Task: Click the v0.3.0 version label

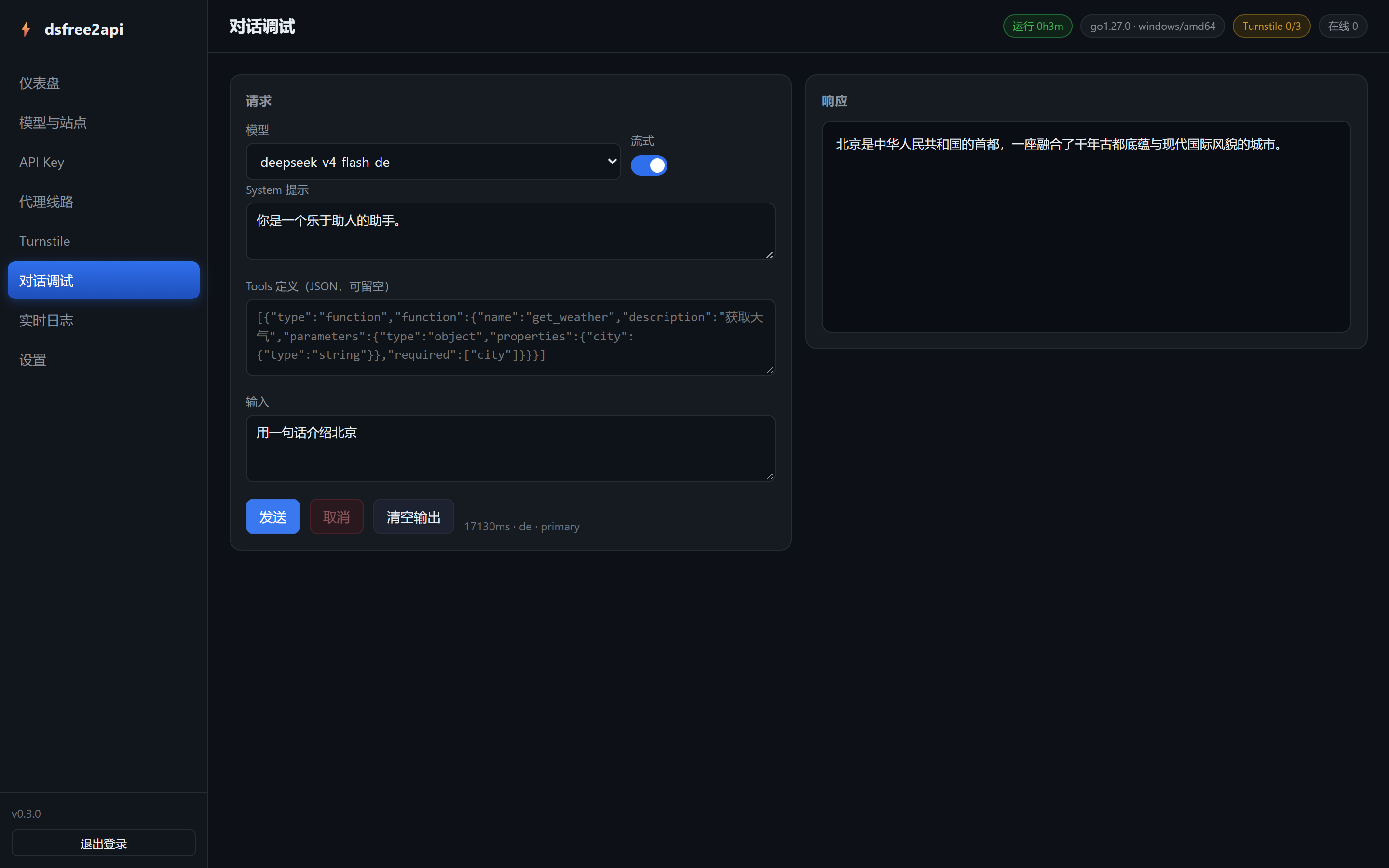Action: (x=26, y=814)
